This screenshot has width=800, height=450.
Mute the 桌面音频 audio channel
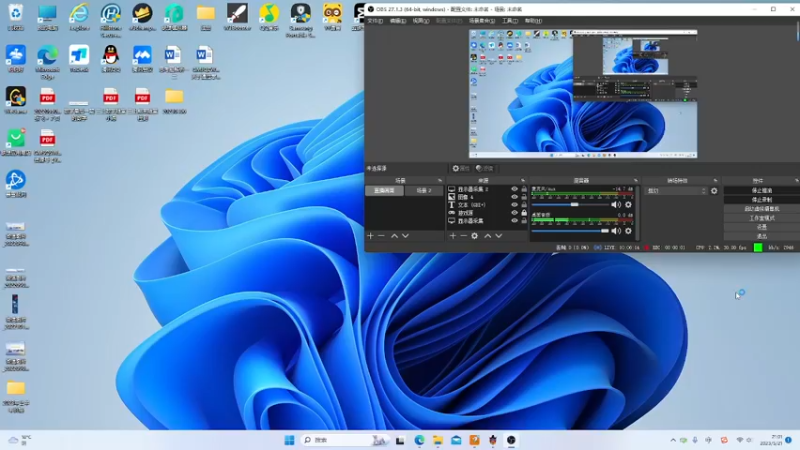tap(616, 231)
